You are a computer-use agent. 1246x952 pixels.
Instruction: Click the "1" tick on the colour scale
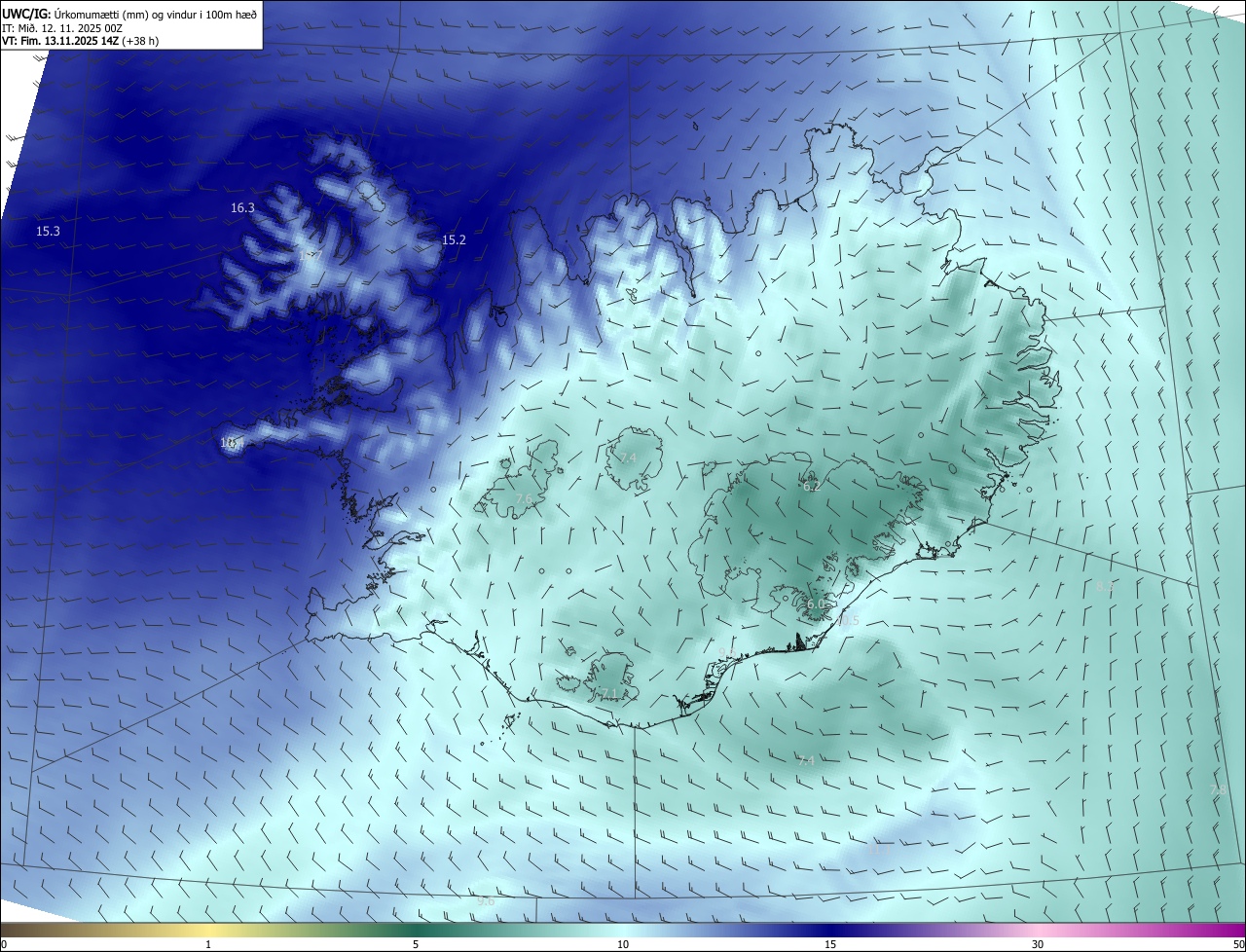point(208,944)
